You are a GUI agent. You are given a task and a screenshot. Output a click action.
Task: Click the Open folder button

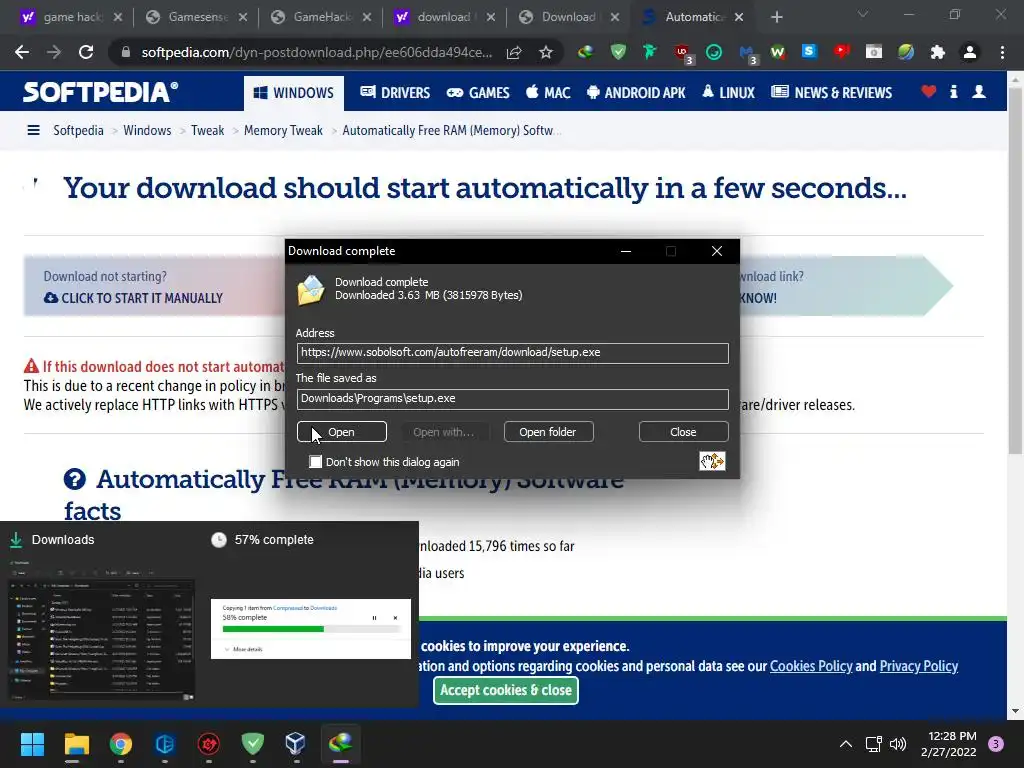coord(548,432)
